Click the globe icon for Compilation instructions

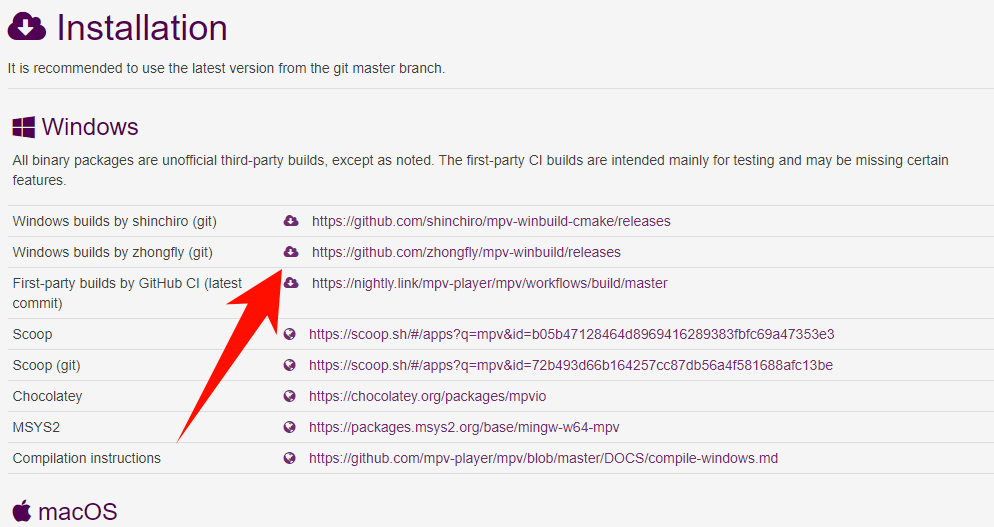(290, 458)
